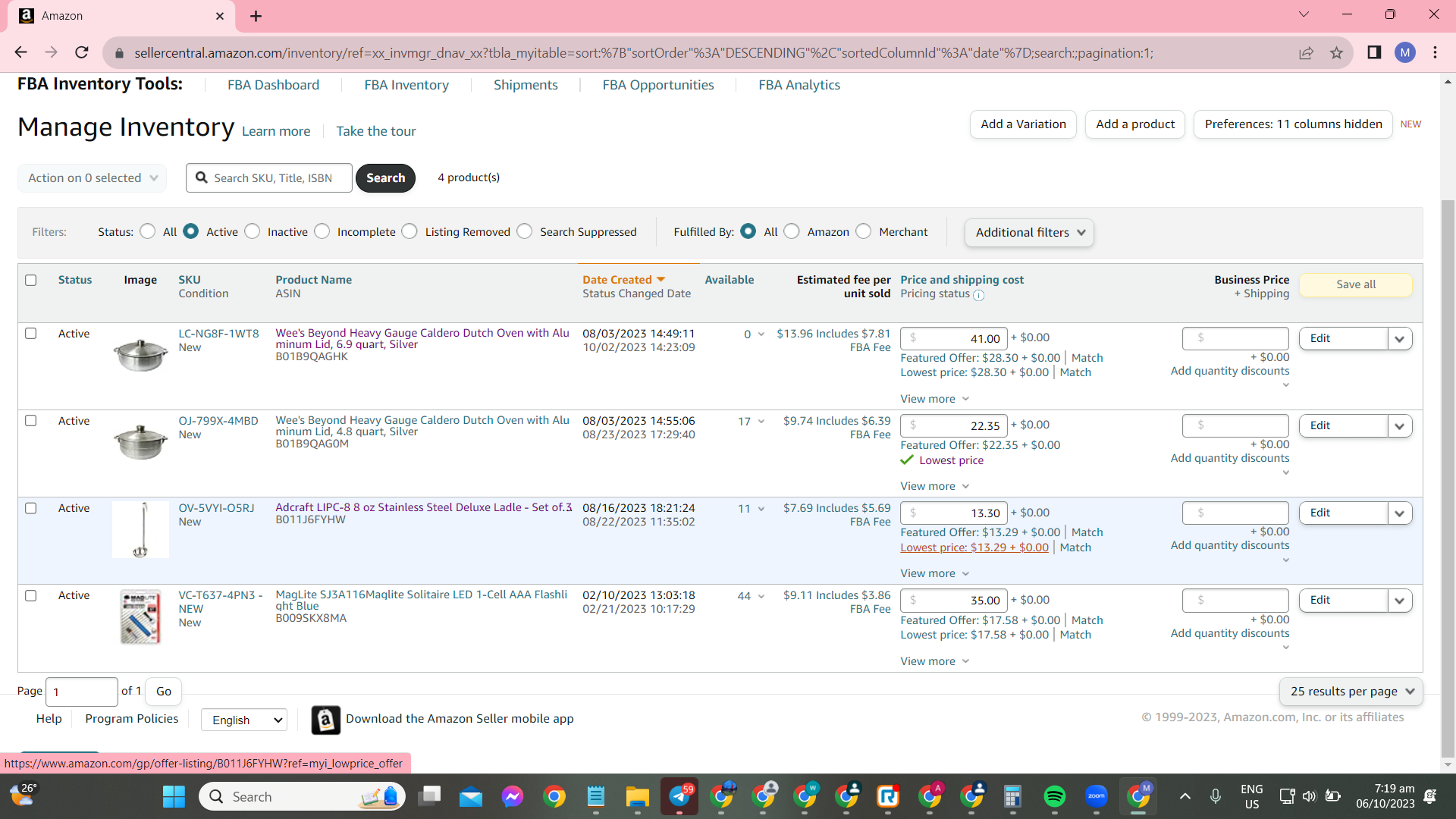Image resolution: width=1456 pixels, height=819 pixels.
Task: View site information lock icon
Action: [118, 53]
